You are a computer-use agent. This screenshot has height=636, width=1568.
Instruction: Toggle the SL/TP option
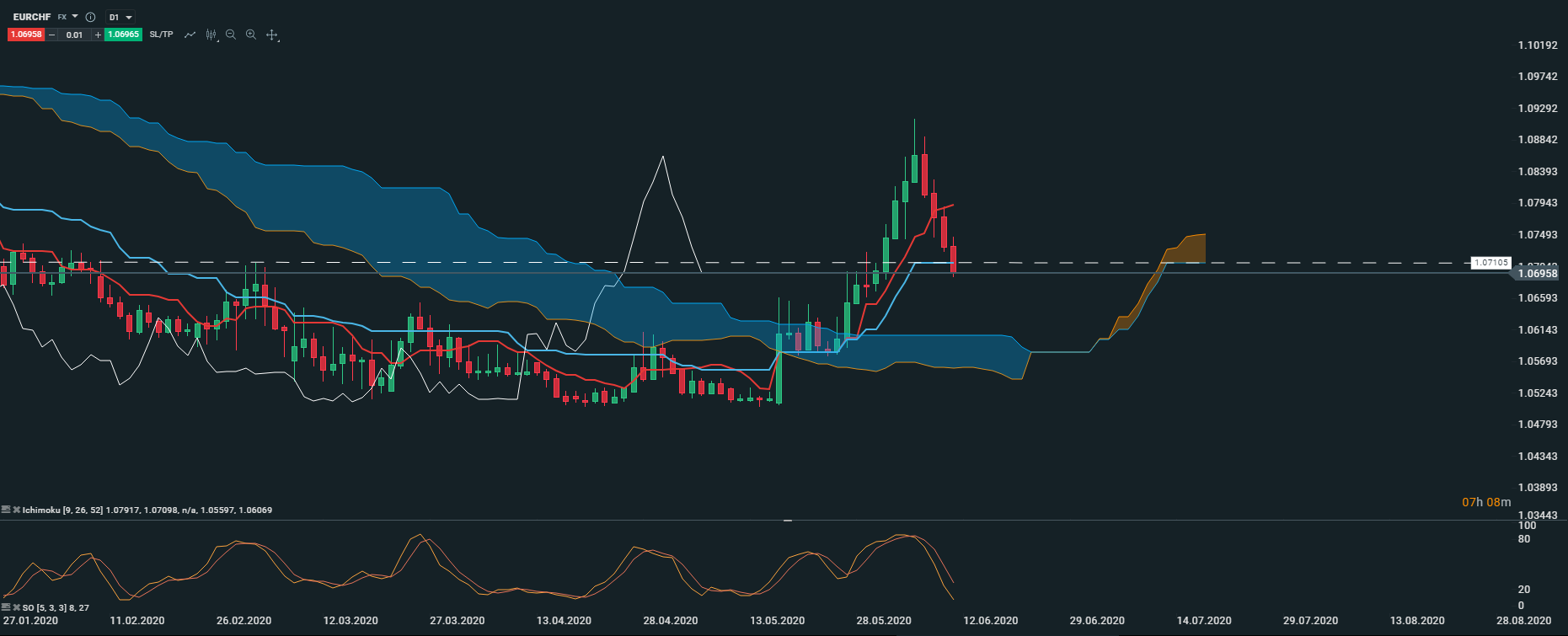[161, 35]
